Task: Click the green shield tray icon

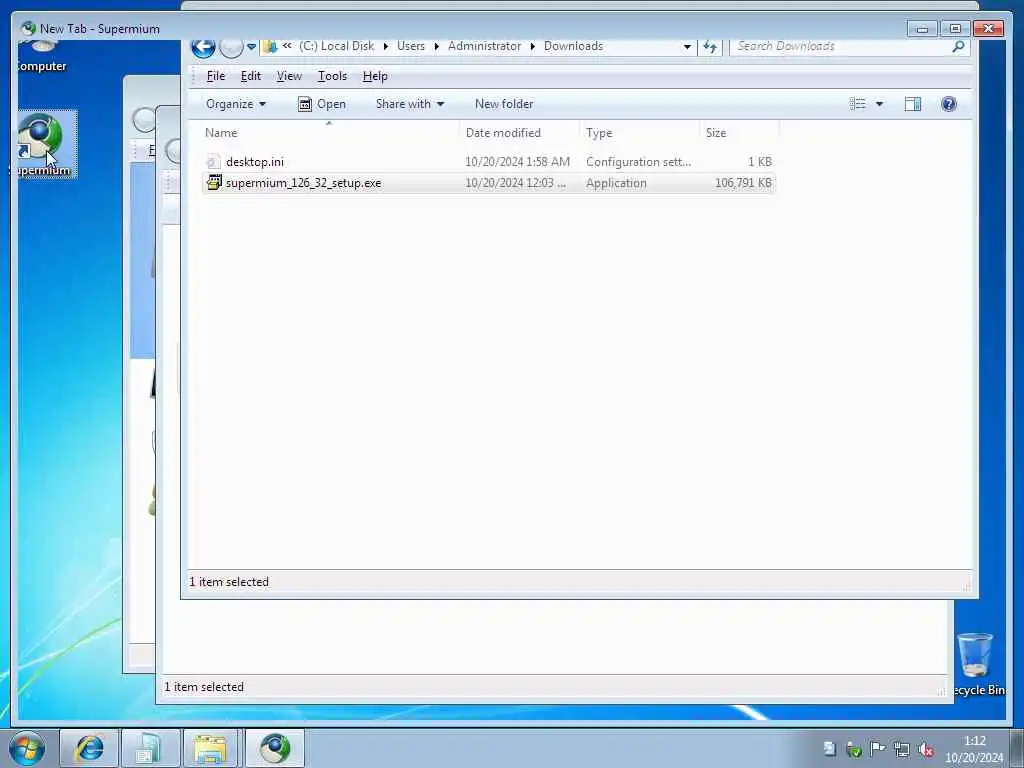Action: point(854,750)
